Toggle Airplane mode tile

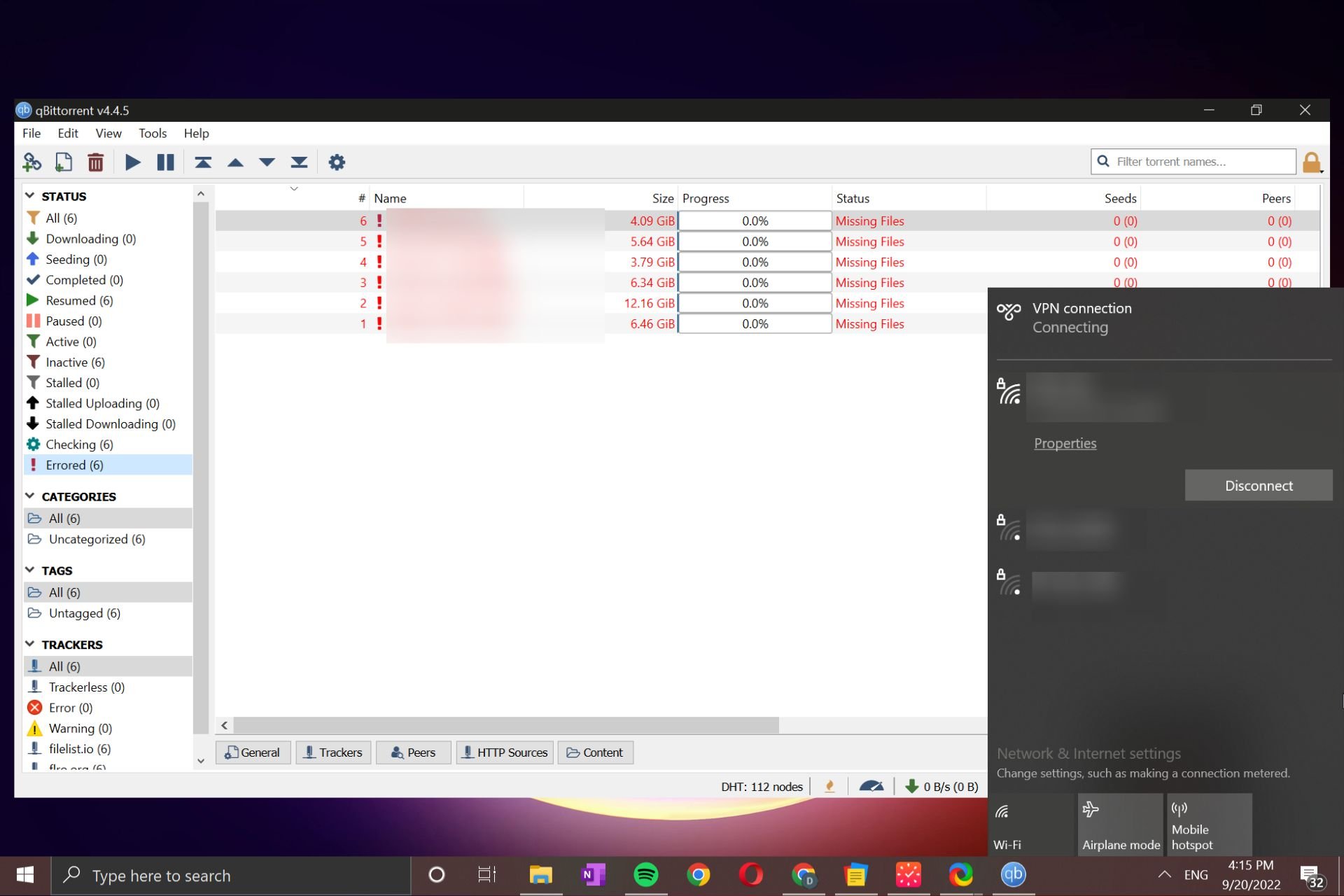coord(1120,825)
